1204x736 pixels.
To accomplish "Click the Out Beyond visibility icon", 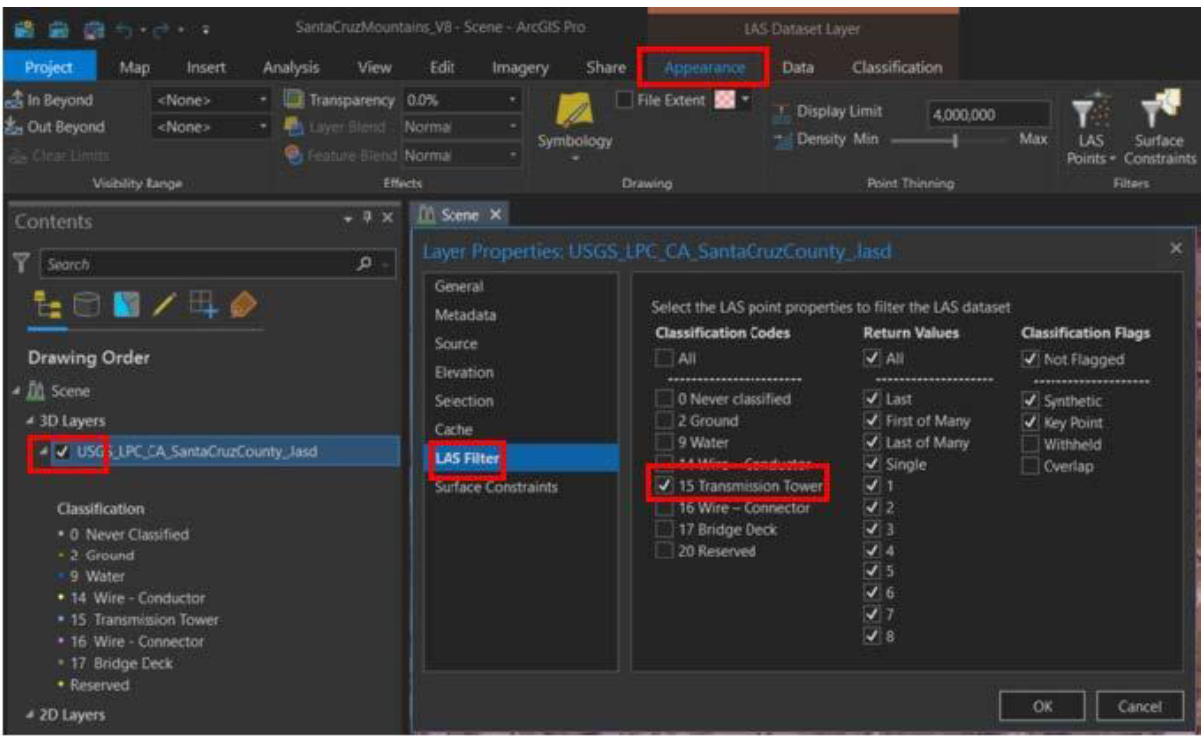I will (x=14, y=127).
